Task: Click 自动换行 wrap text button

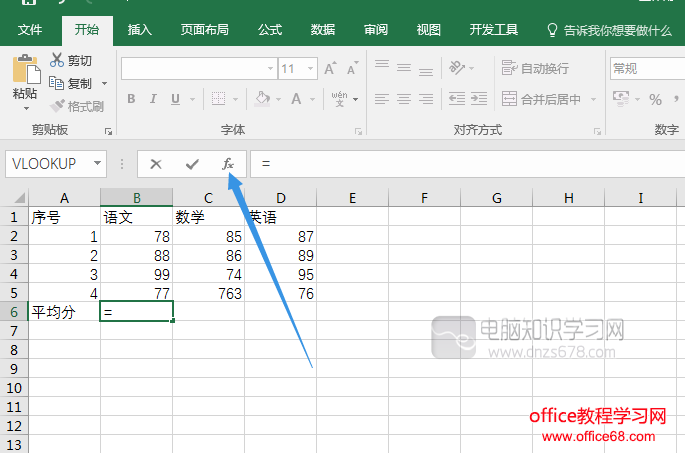Action: (535, 68)
